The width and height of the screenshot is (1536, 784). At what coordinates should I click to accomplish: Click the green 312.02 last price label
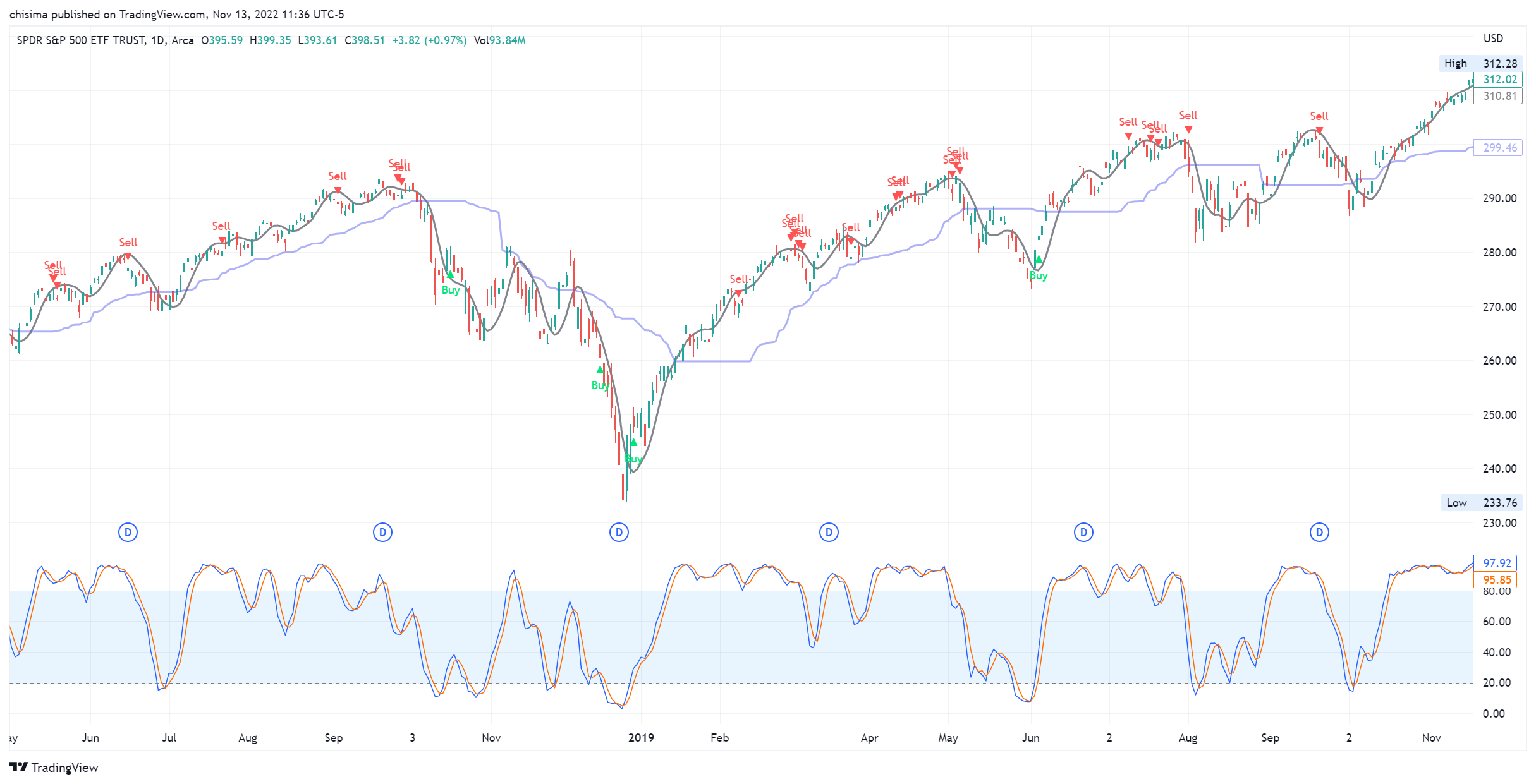coord(1499,80)
